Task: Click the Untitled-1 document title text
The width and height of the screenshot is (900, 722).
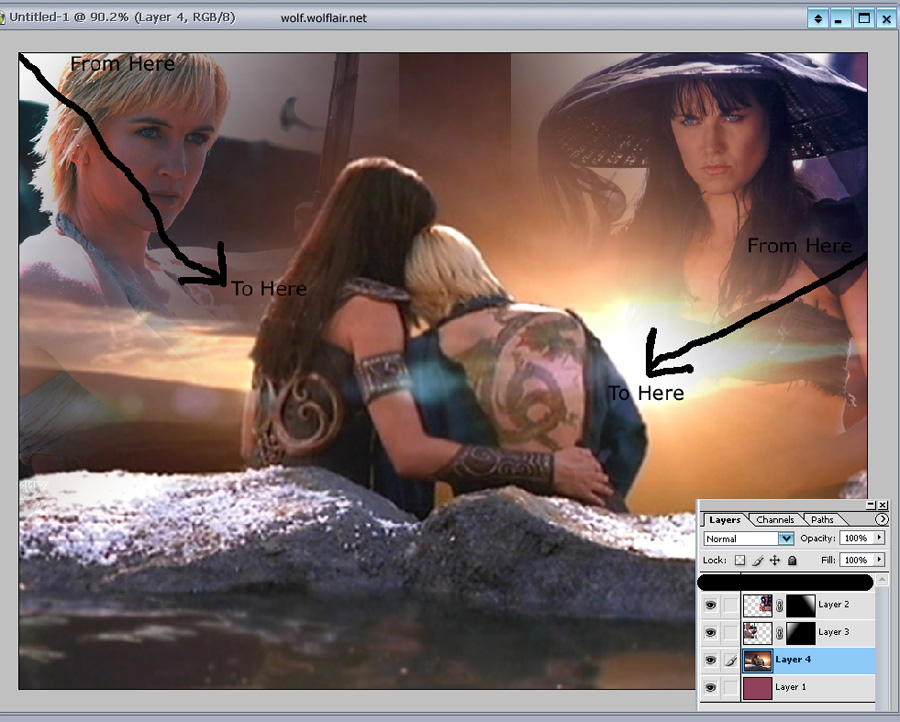Action: pyautogui.click(x=122, y=17)
